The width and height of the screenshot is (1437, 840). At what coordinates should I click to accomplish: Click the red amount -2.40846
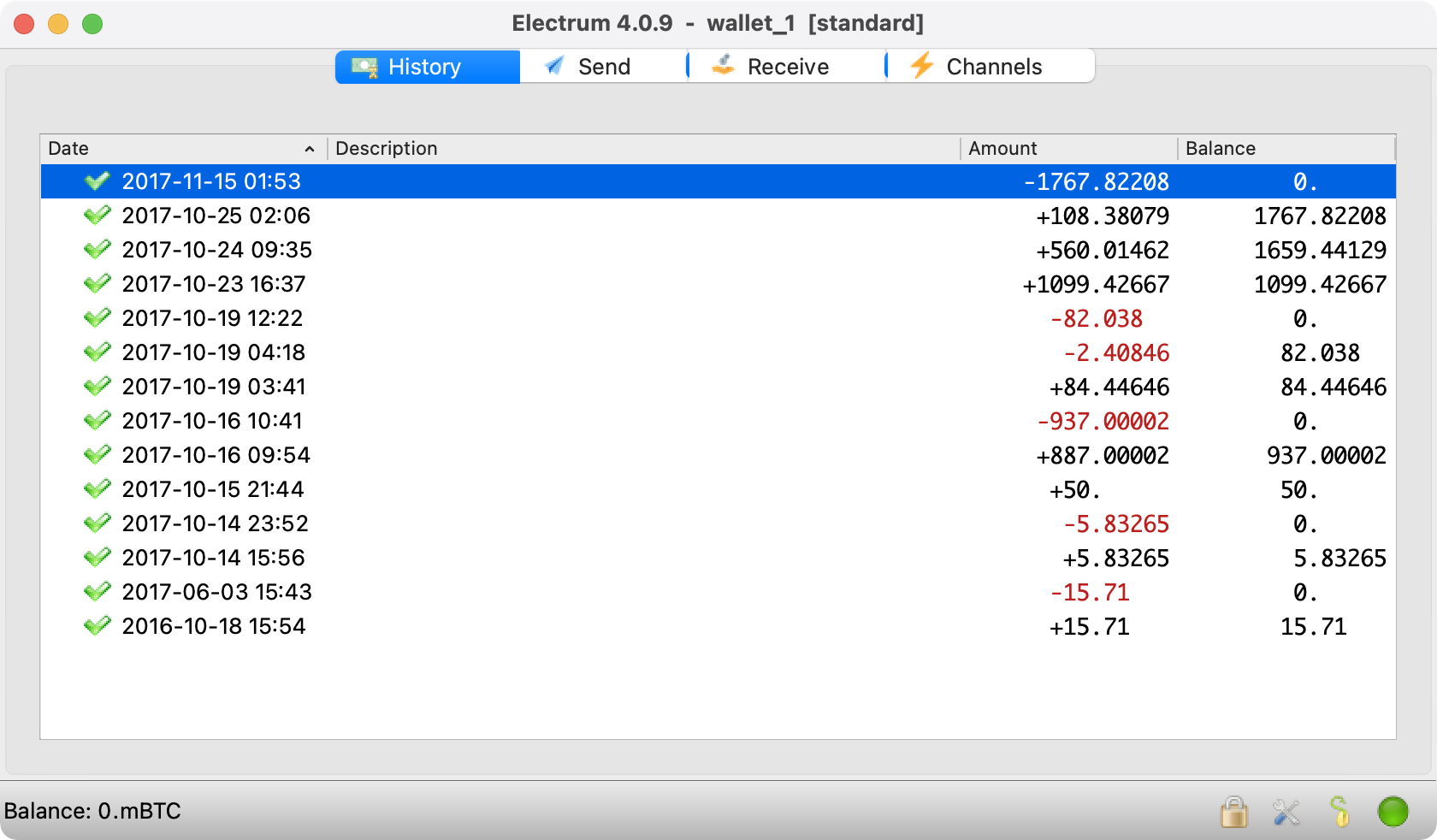pyautogui.click(x=1116, y=352)
